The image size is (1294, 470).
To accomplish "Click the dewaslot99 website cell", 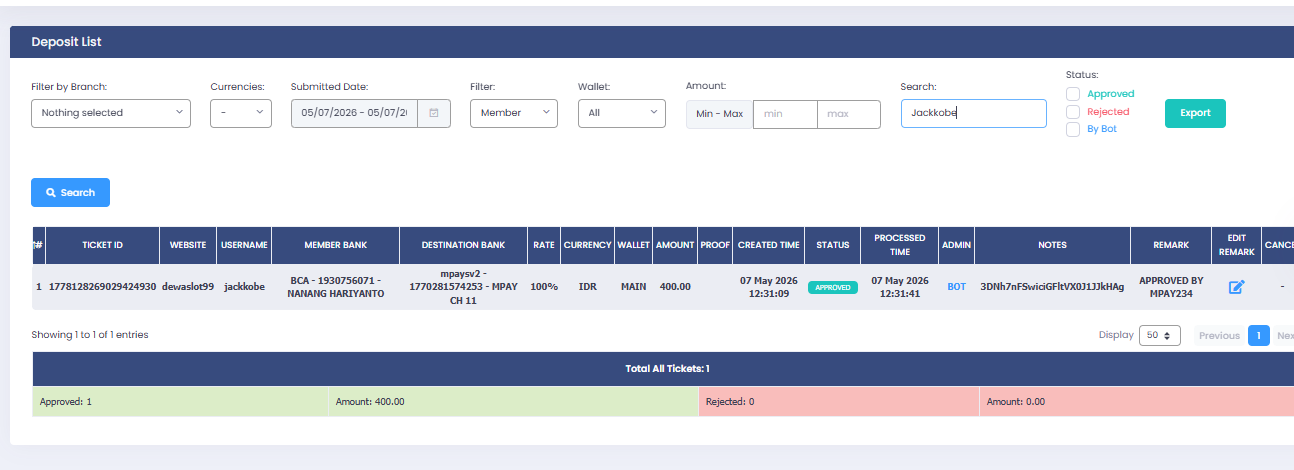I will pyautogui.click(x=188, y=287).
